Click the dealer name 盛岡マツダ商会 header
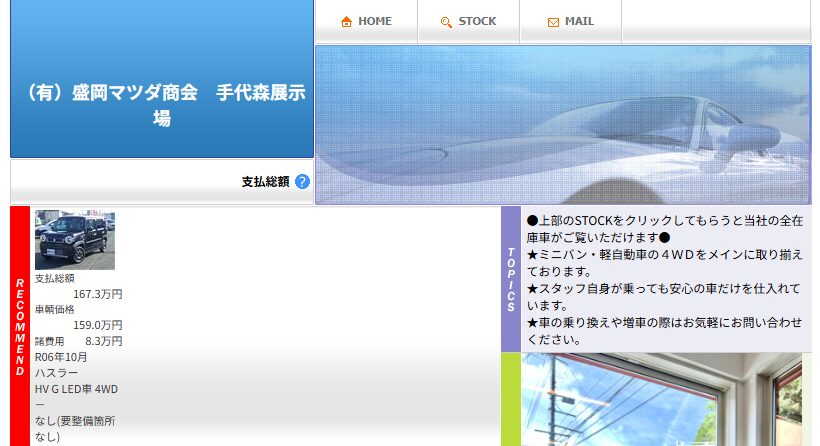820x446 pixels. pyautogui.click(x=162, y=105)
